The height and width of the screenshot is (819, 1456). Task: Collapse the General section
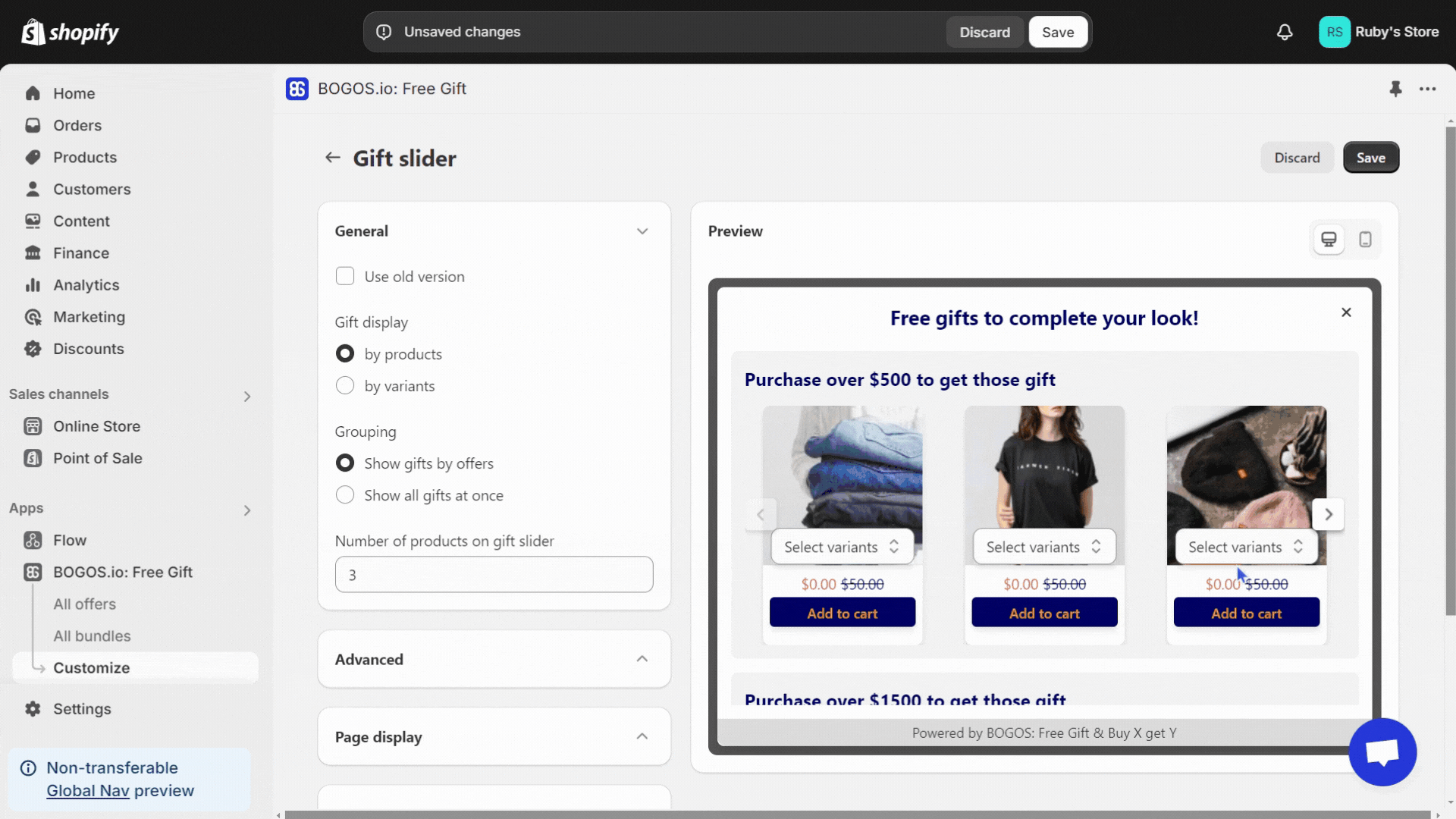point(642,230)
